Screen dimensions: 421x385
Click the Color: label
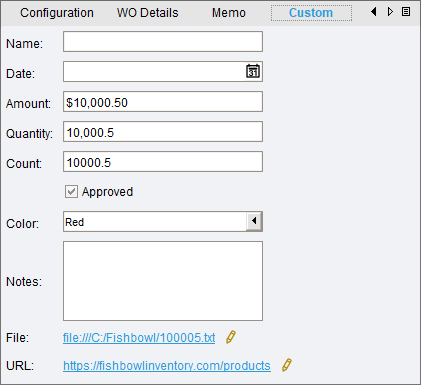click(x=22, y=224)
